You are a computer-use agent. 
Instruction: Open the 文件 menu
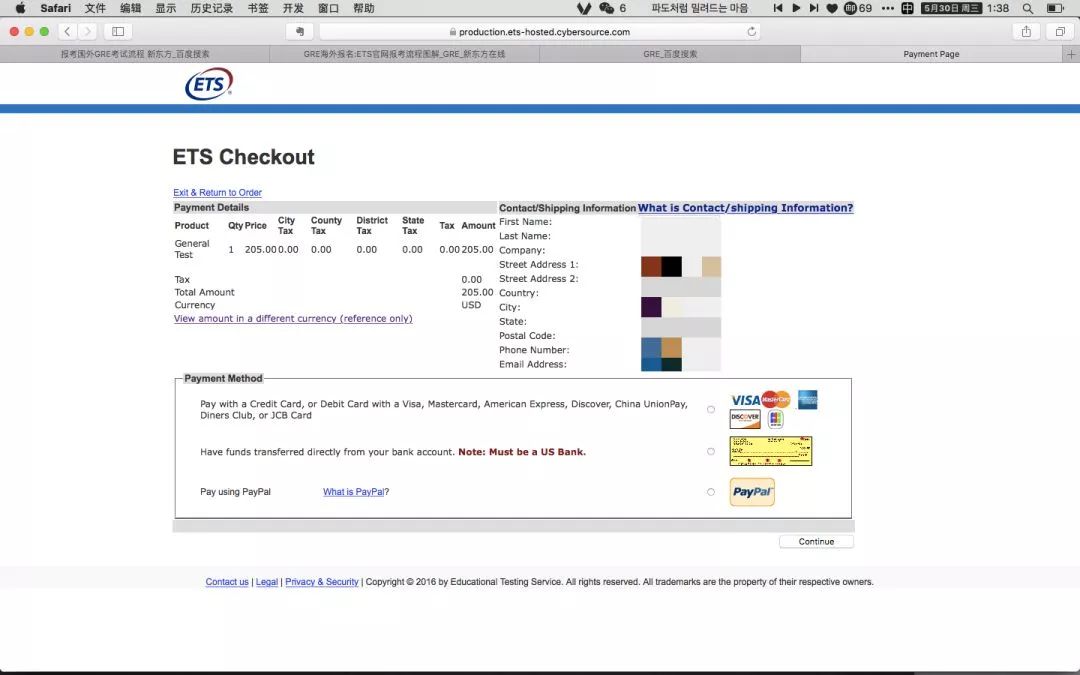click(x=95, y=8)
